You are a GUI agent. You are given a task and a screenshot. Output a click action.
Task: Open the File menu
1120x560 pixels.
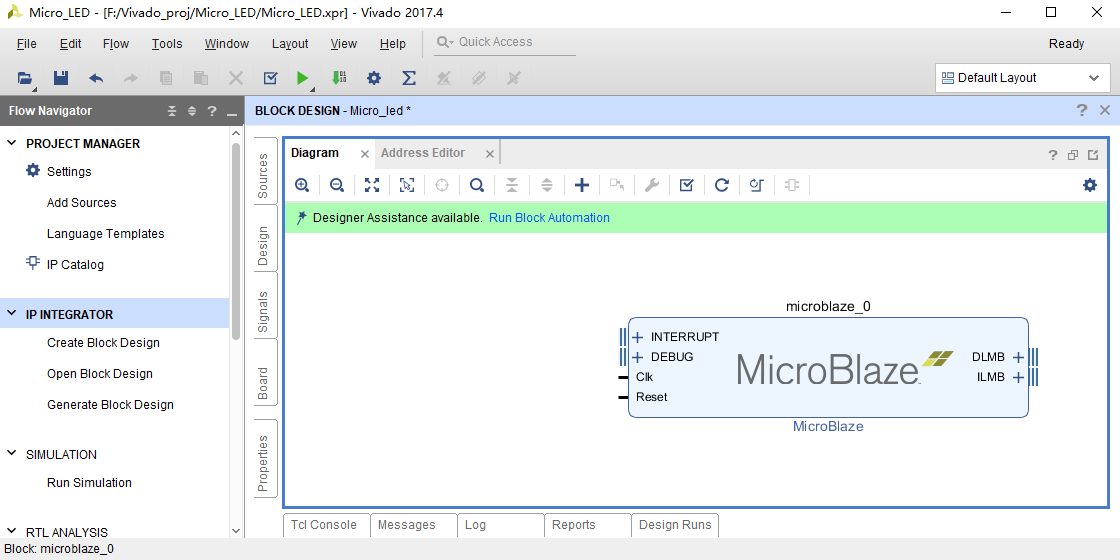tap(26, 44)
